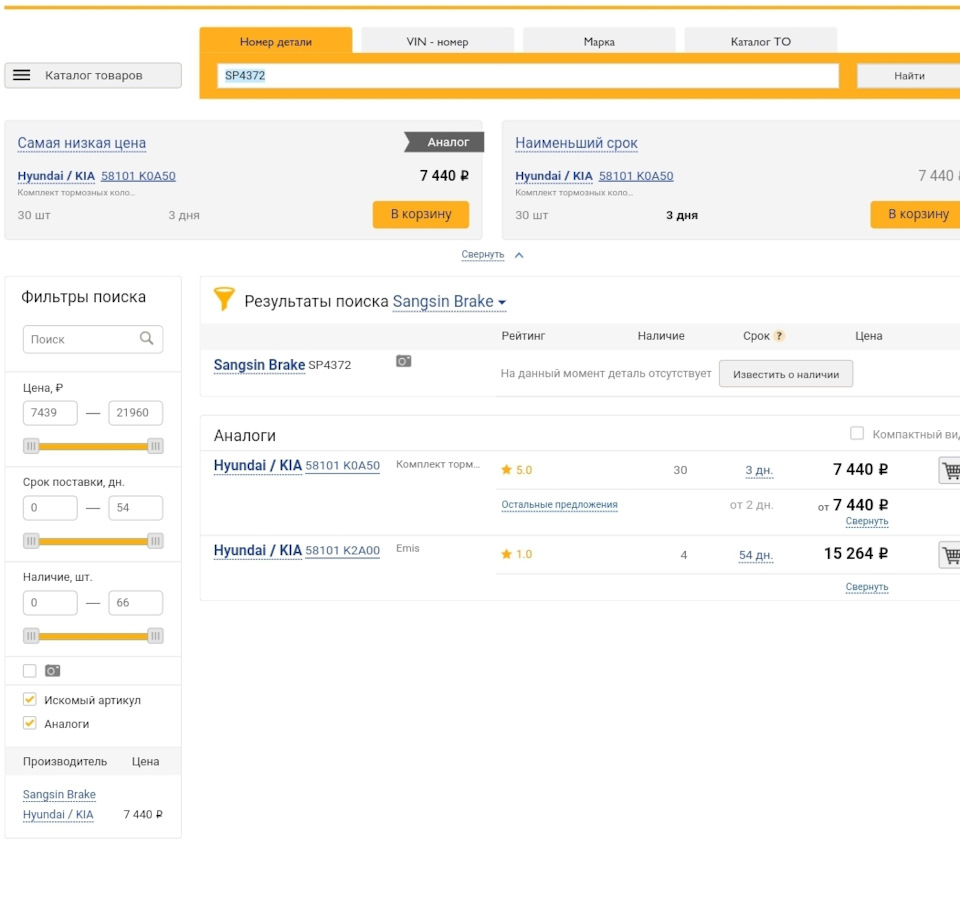The image size is (960, 897).
Task: Open 58101 K0A50 link in Самая низкая цена card
Action: point(138,176)
